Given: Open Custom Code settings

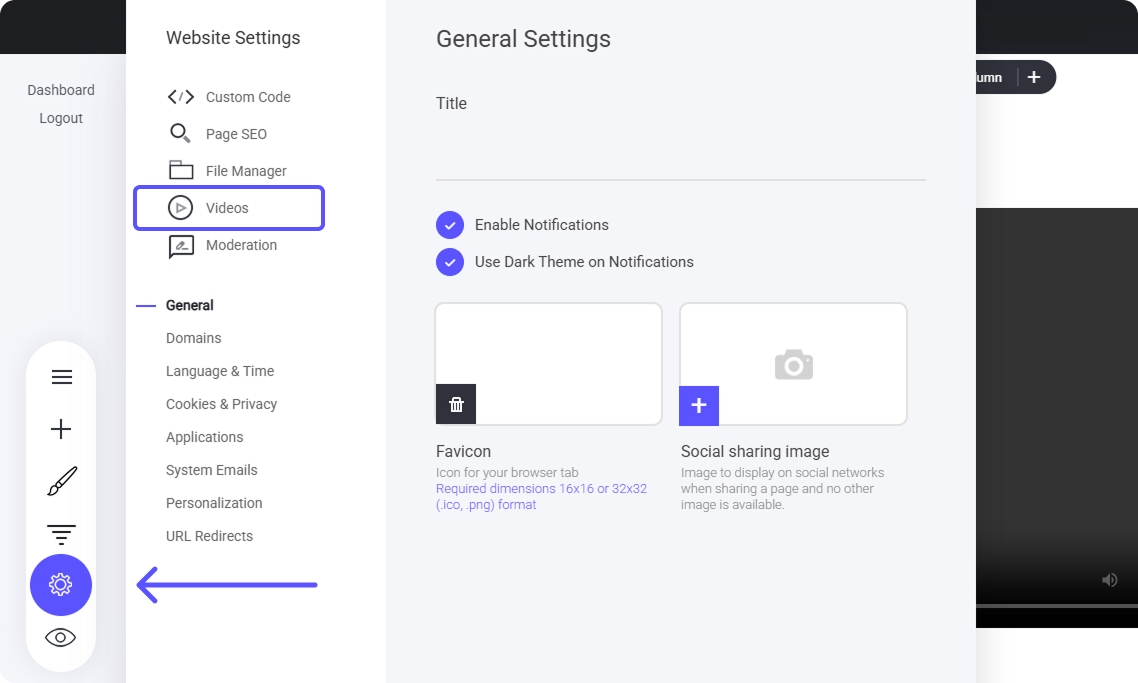Looking at the screenshot, I should pyautogui.click(x=247, y=97).
